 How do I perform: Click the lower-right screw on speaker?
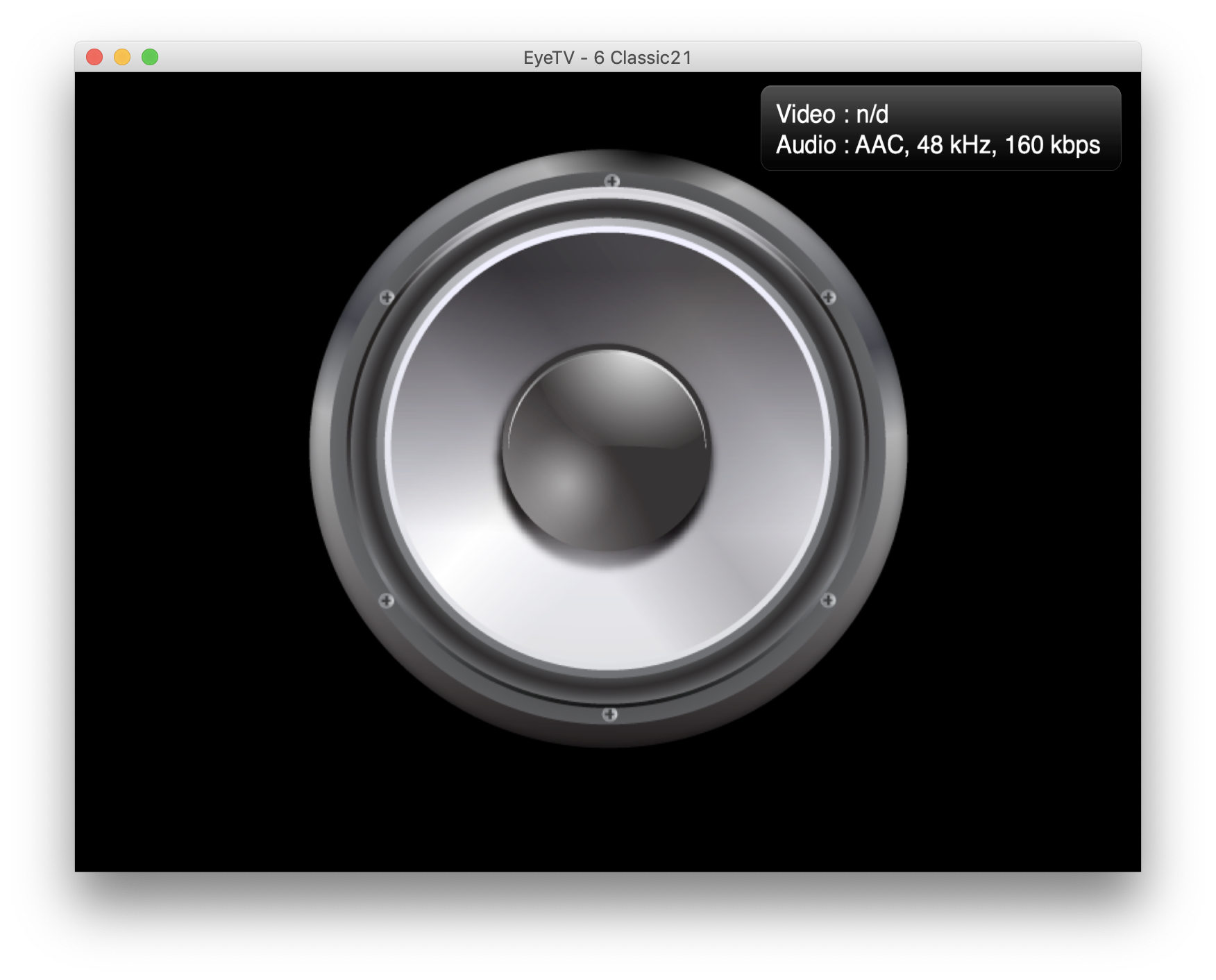tap(828, 600)
